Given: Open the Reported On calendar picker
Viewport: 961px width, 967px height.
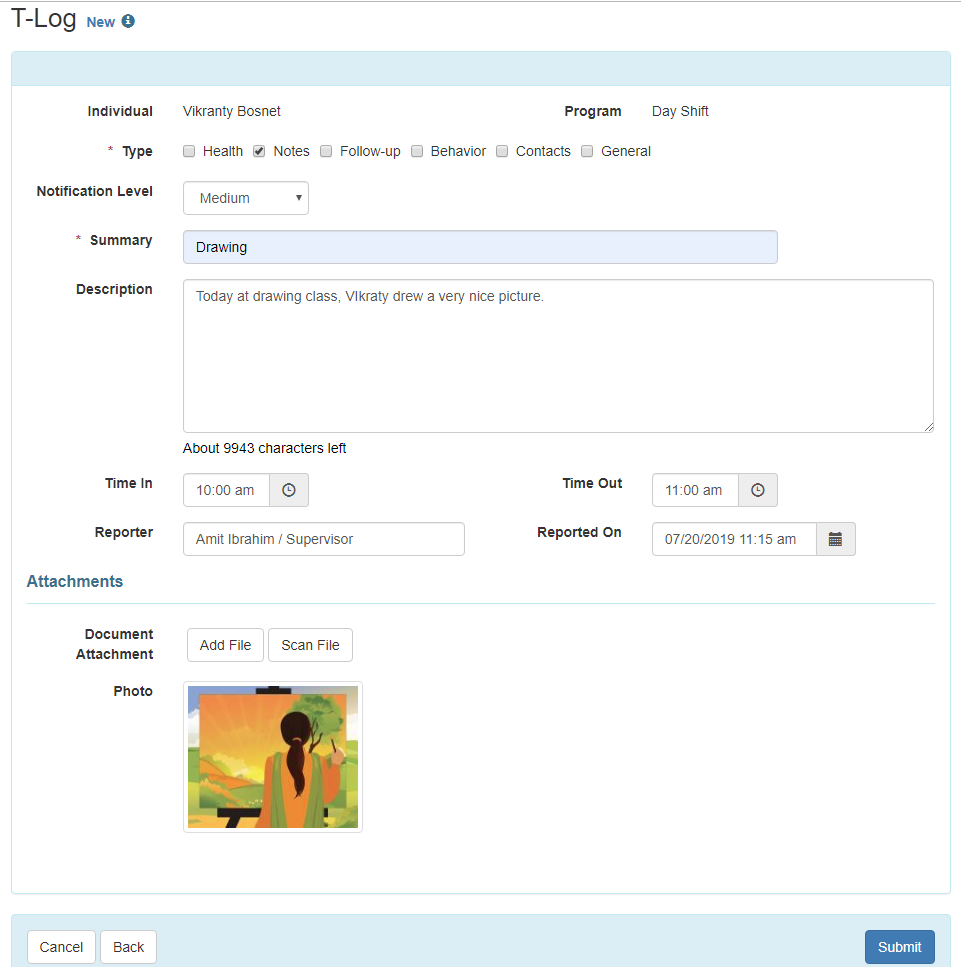Looking at the screenshot, I should point(835,539).
